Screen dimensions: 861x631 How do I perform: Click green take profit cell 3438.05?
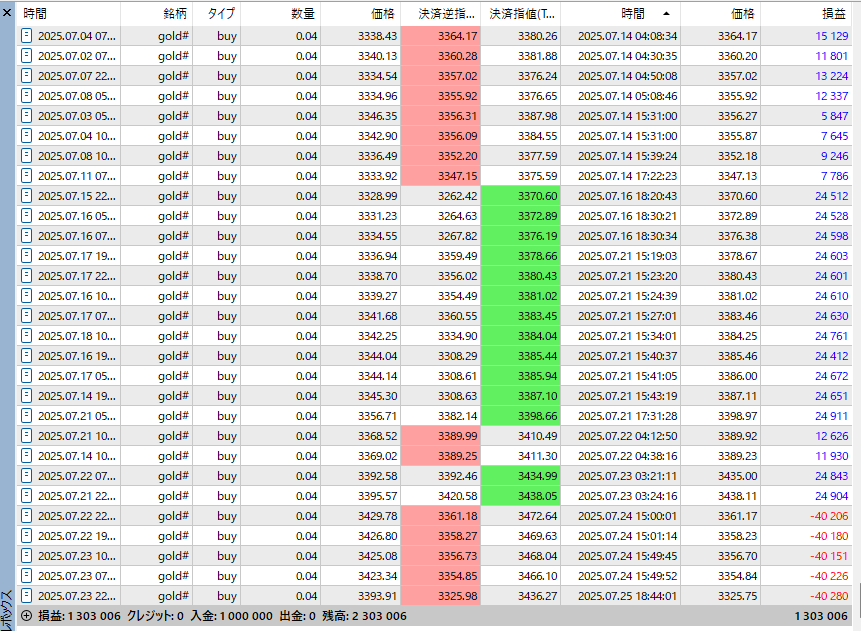(521, 496)
